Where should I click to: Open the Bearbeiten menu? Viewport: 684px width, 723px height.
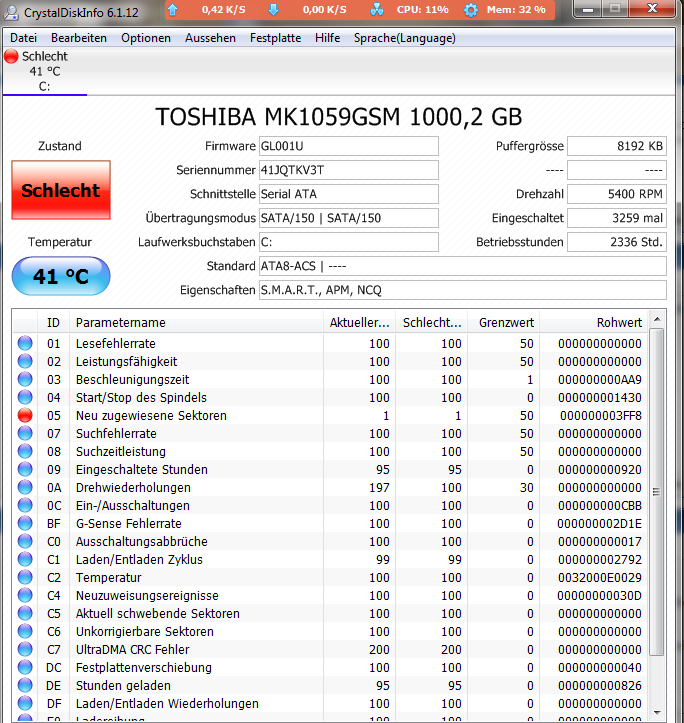[x=79, y=38]
